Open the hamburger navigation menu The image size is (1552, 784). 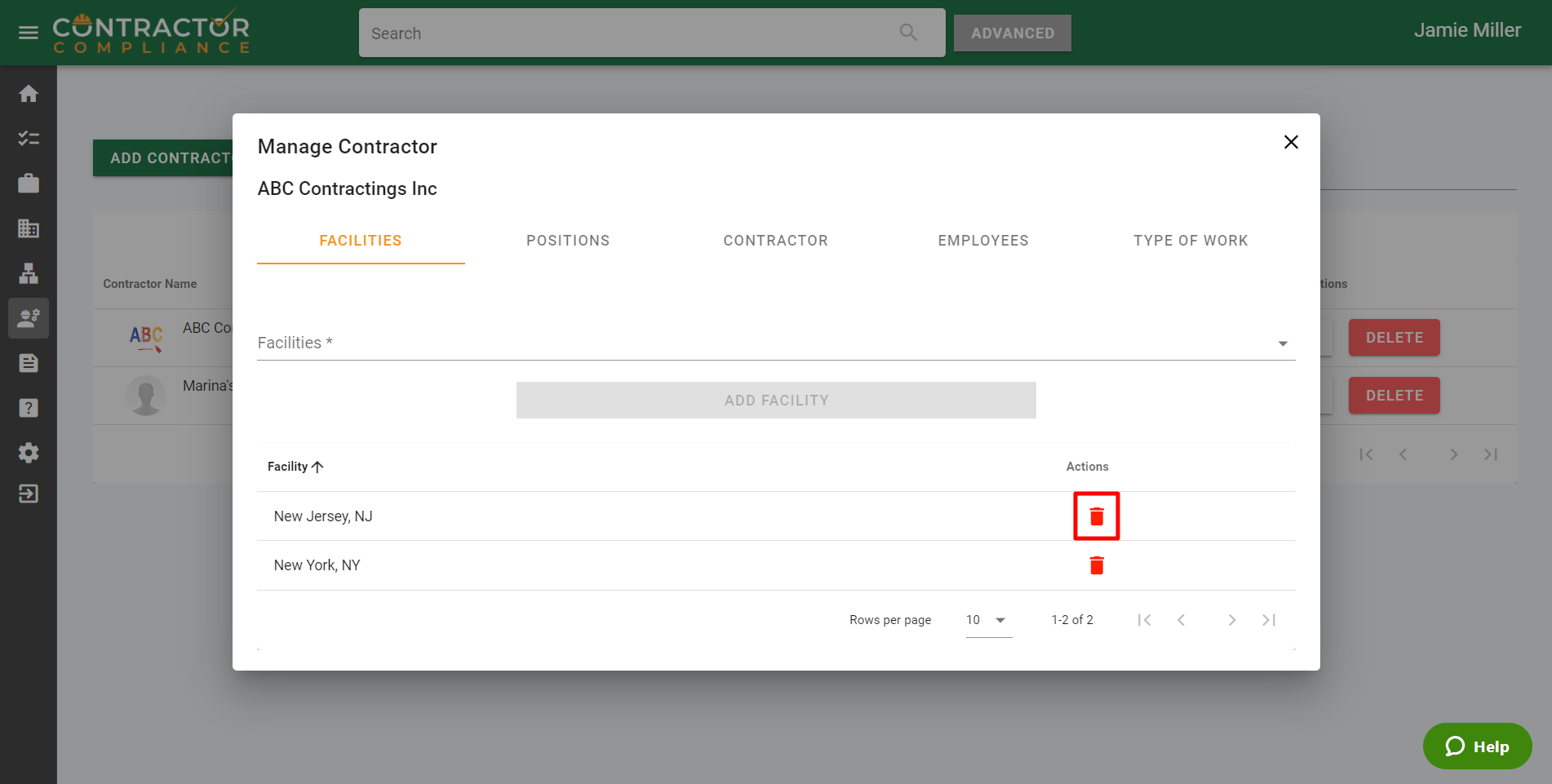[29, 33]
